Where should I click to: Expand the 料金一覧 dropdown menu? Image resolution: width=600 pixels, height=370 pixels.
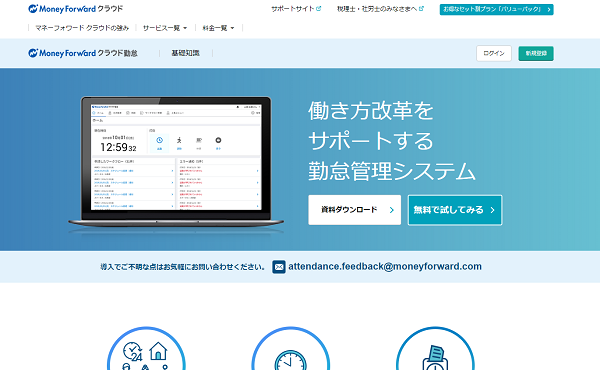click(x=218, y=28)
